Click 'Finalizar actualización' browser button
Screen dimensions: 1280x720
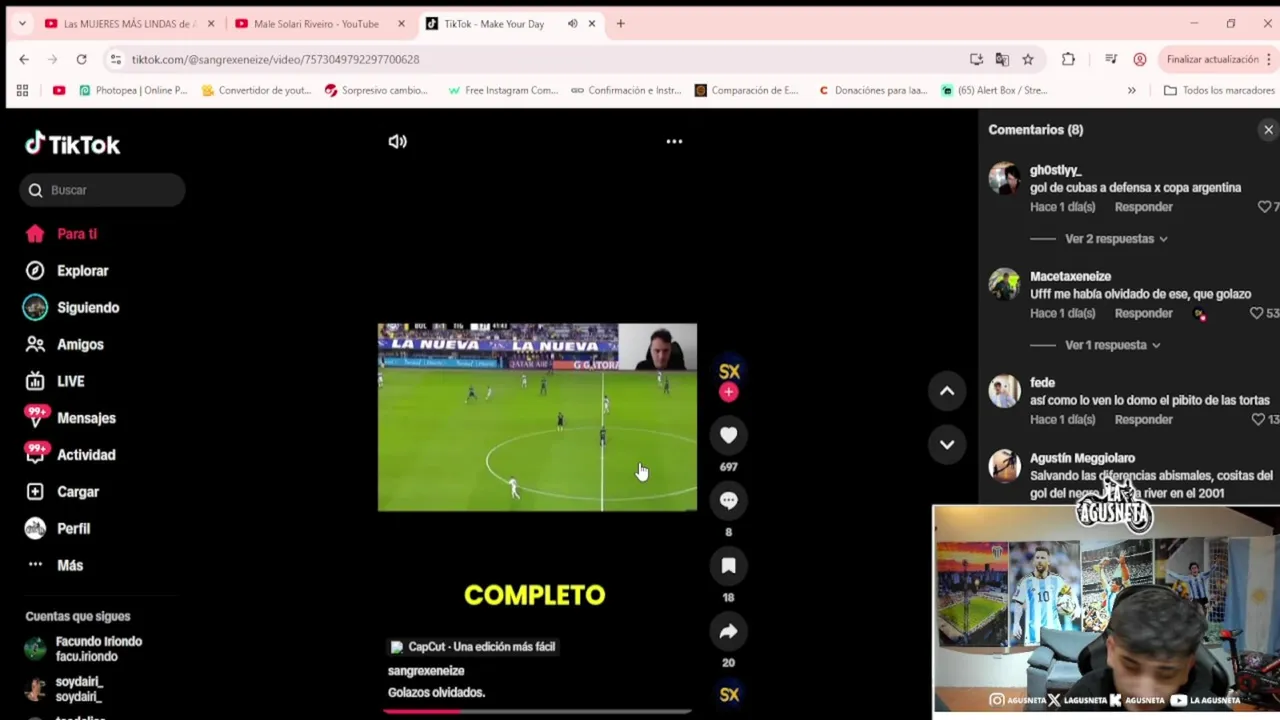point(1213,60)
